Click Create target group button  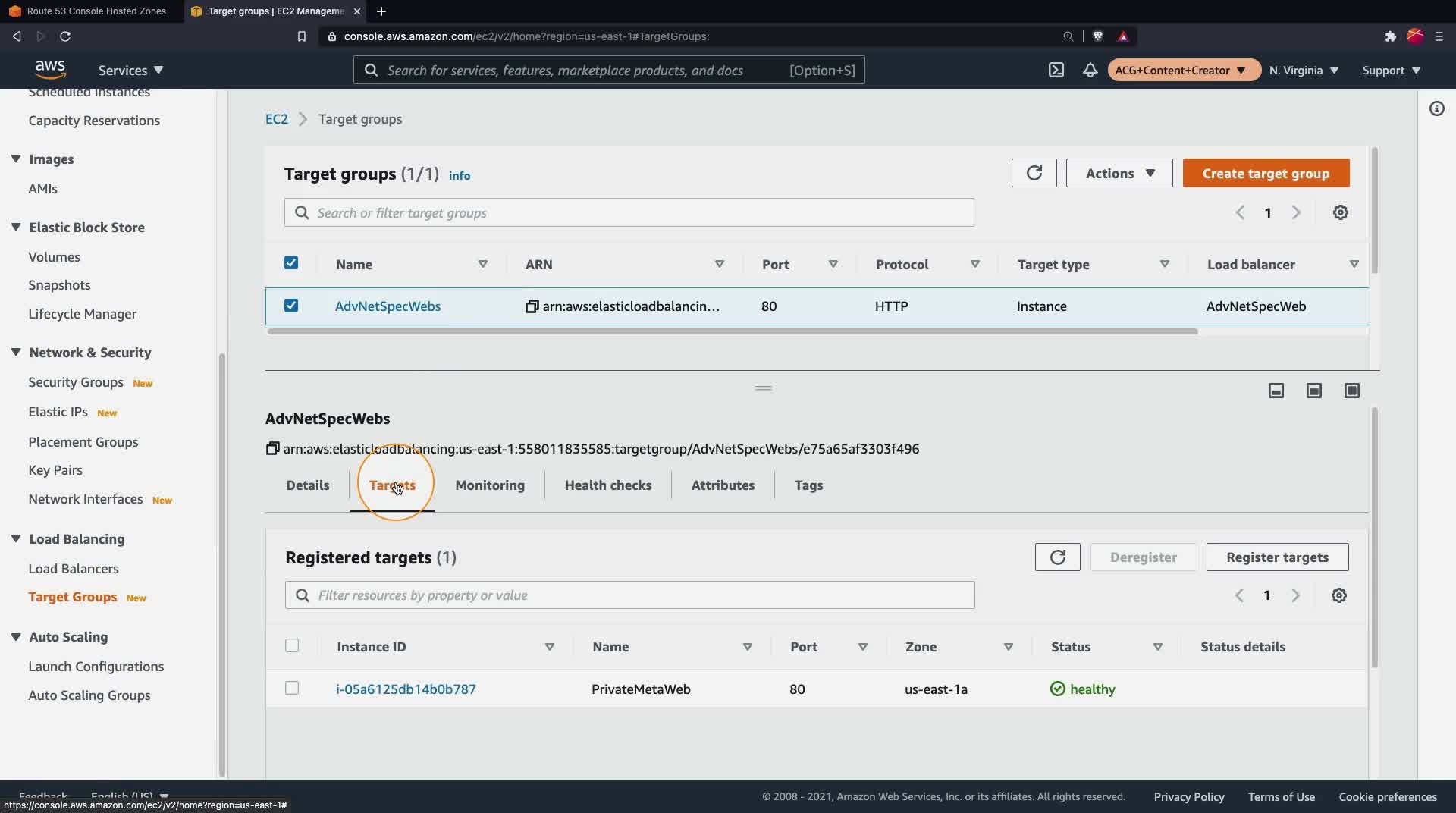1266,173
